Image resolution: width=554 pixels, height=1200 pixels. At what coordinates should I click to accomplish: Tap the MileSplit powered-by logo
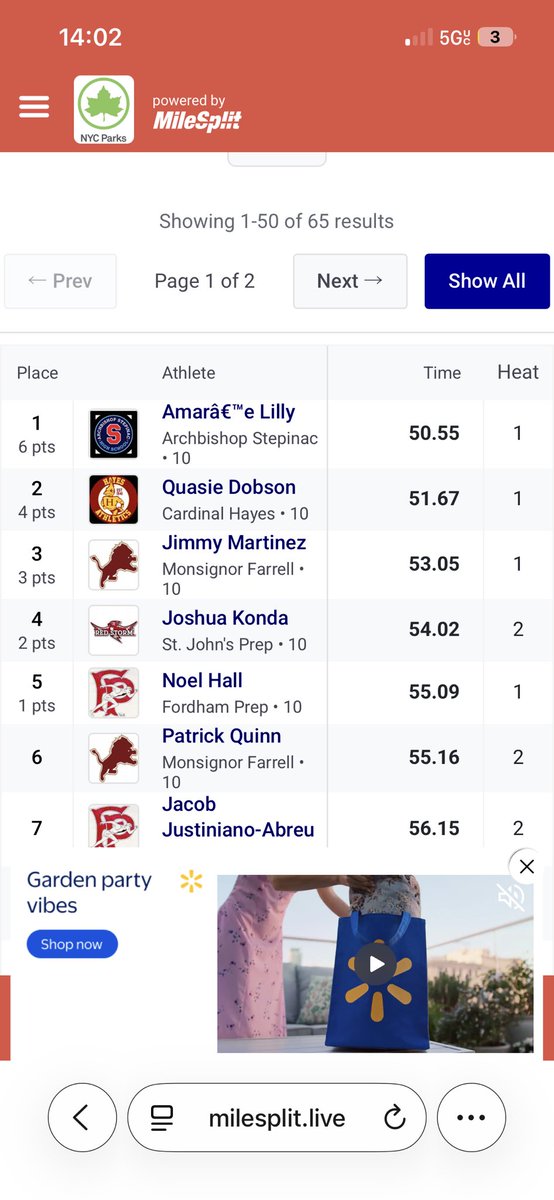coord(196,114)
